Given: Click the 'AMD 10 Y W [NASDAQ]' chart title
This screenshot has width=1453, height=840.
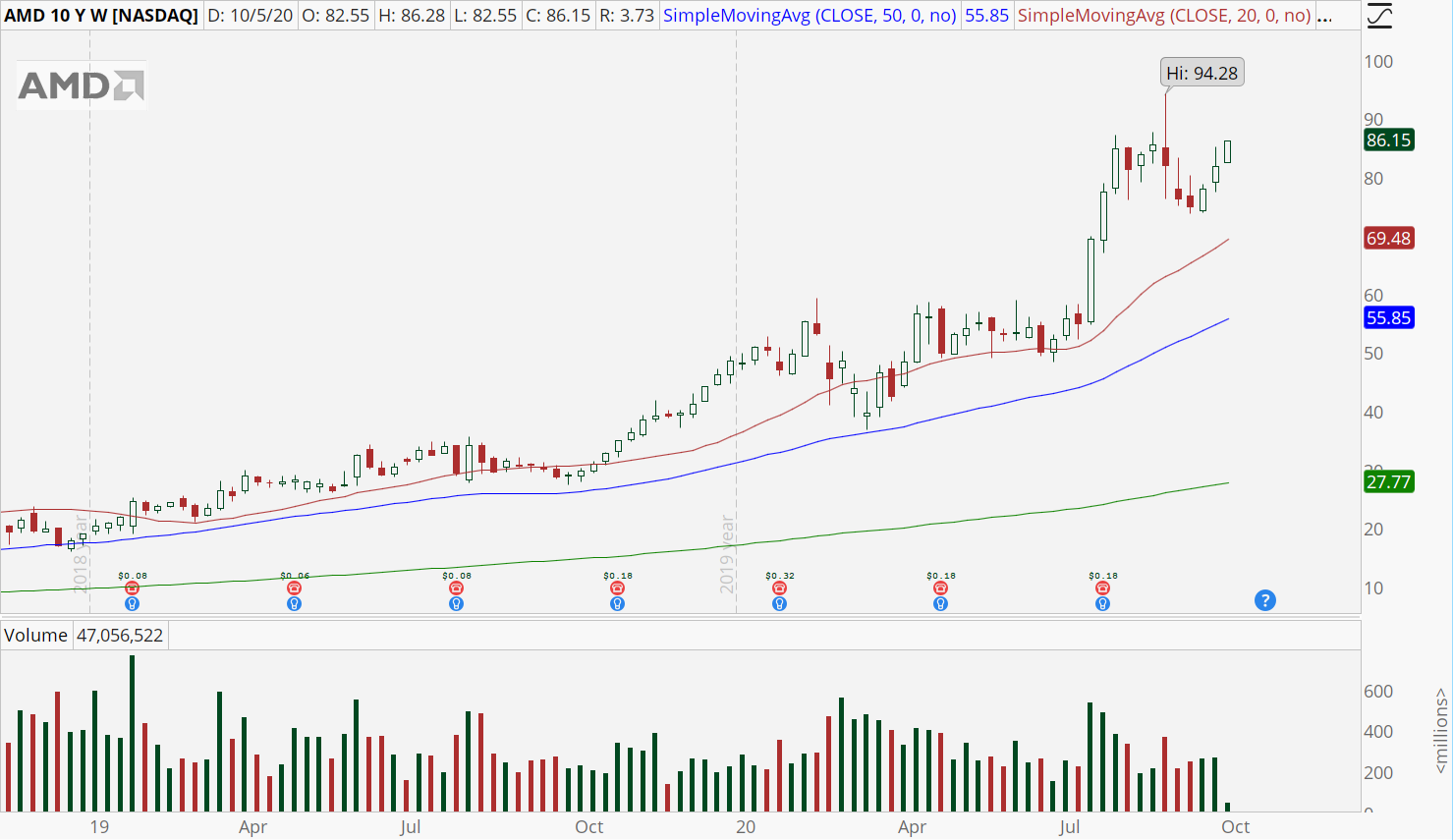Looking at the screenshot, I should click(101, 16).
